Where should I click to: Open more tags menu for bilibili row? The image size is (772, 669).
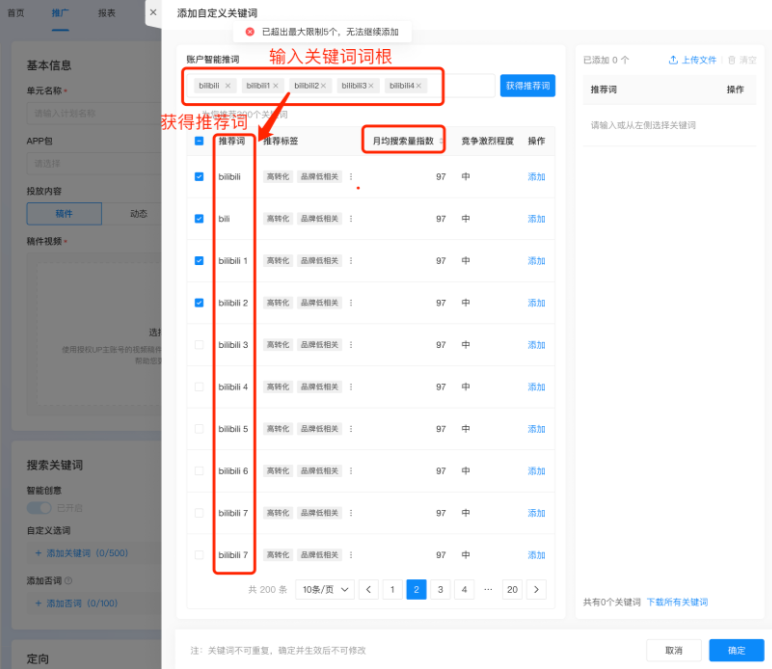click(351, 176)
